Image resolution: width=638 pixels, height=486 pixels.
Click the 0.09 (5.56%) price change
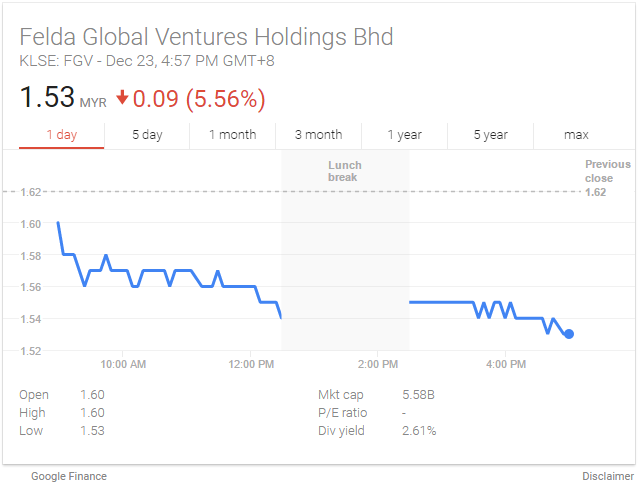[199, 99]
